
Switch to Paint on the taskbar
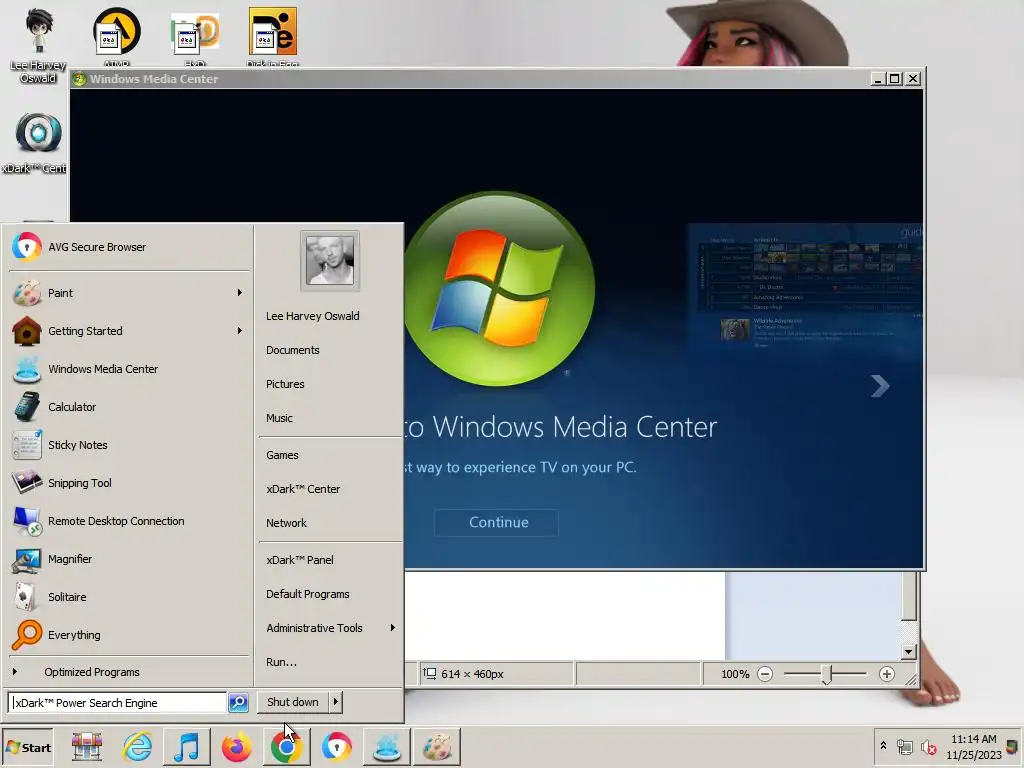tap(437, 747)
